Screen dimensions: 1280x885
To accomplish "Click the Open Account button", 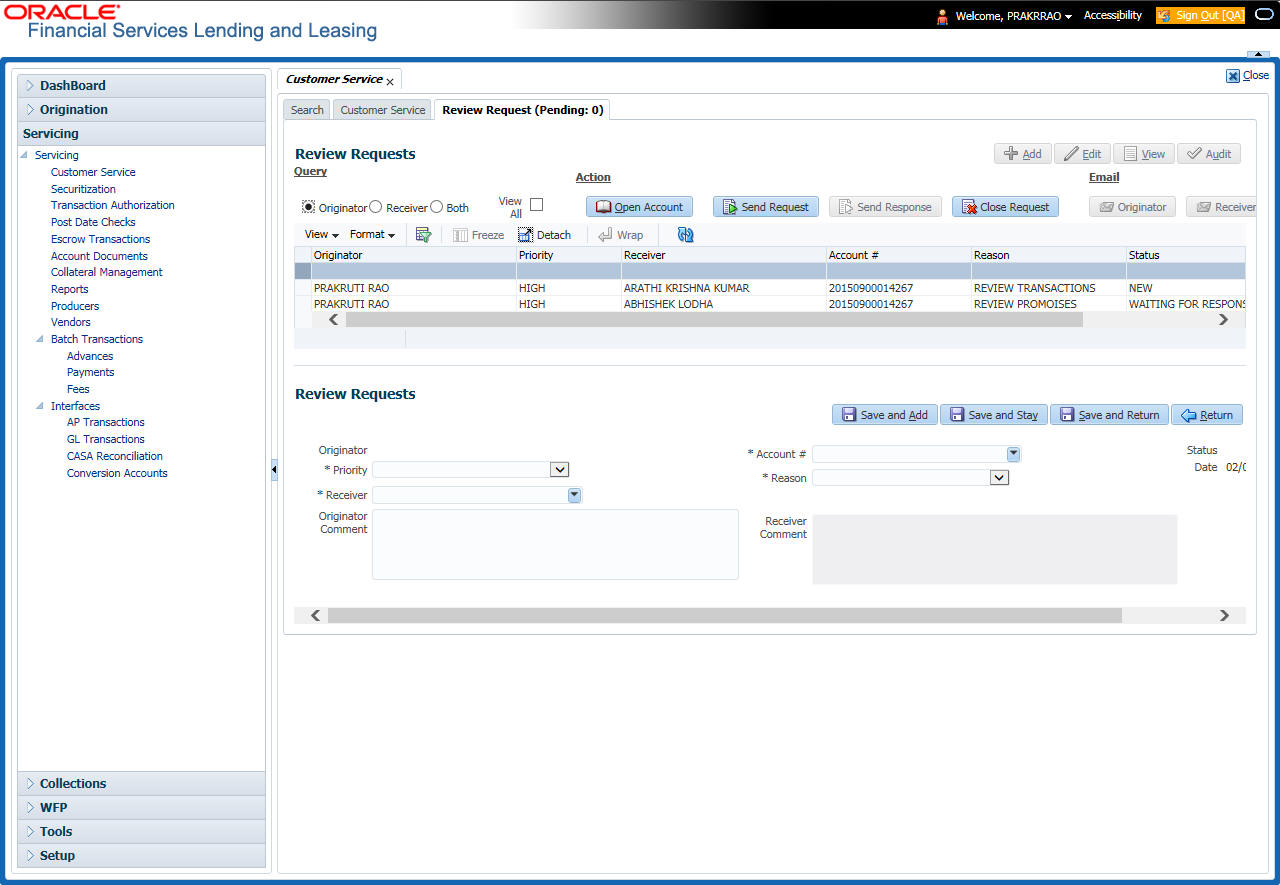I will pos(639,207).
